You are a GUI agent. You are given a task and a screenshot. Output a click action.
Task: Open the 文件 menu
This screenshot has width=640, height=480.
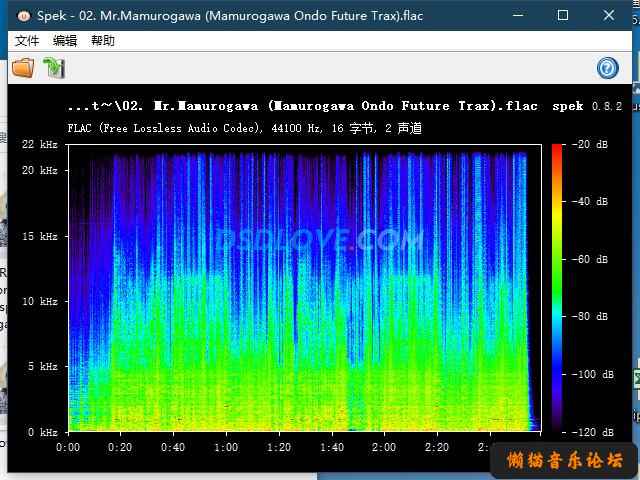(x=27, y=41)
